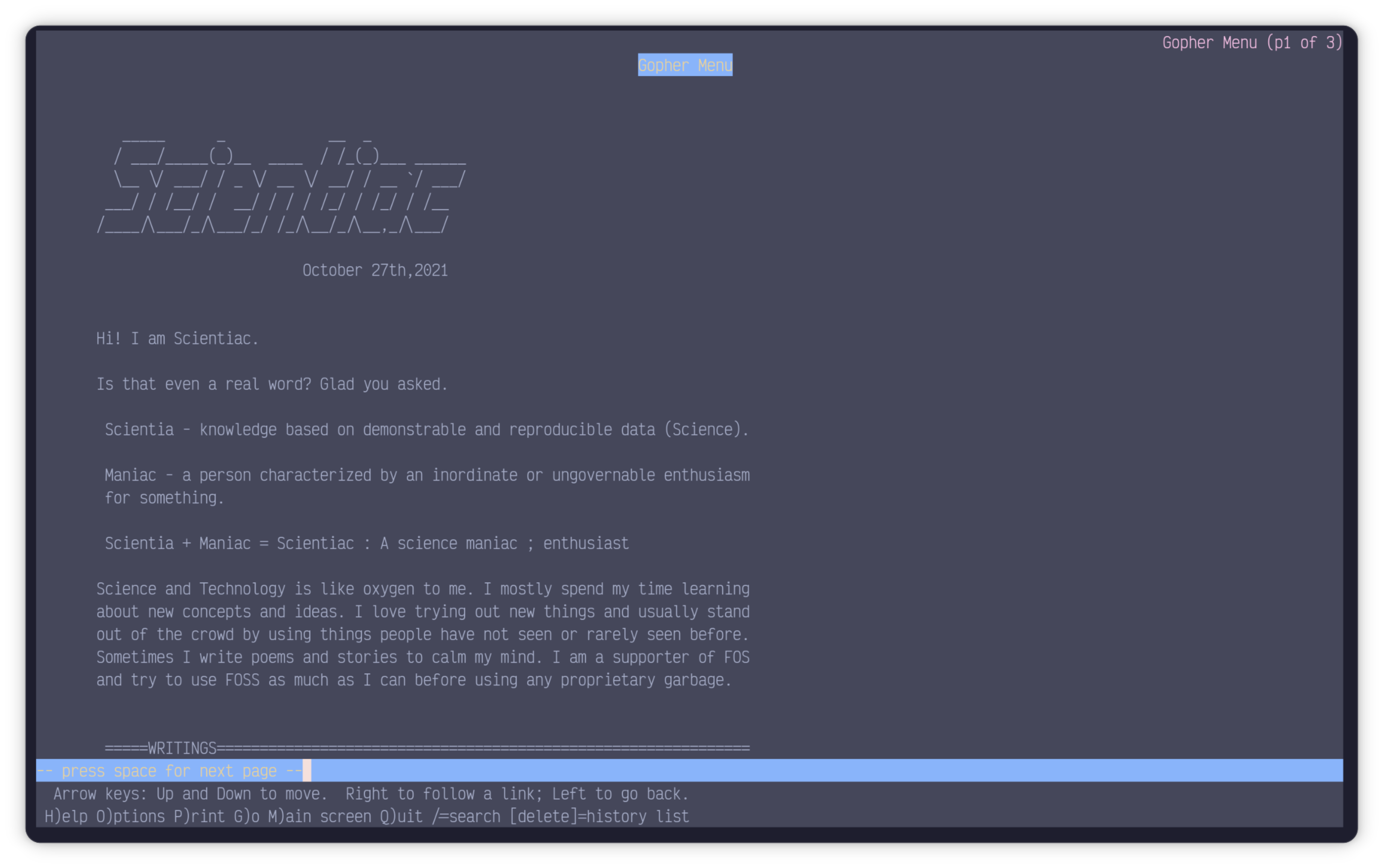Viewport: 1383px width, 868px height.
Task: Click the highlighted Gopher Menu title
Action: click(685, 65)
